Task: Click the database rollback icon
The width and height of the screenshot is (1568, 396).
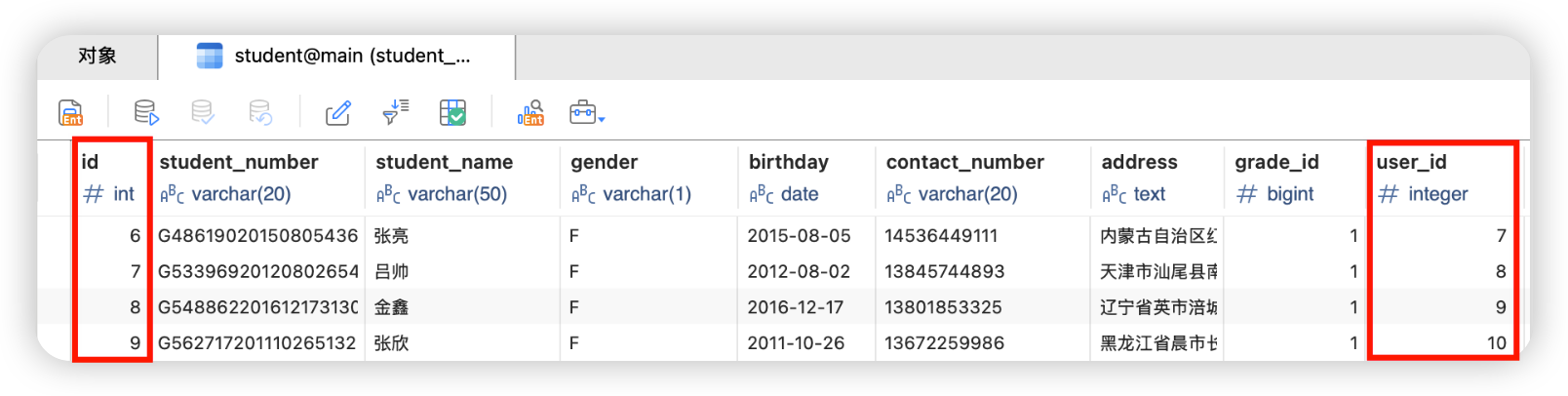Action: coord(260,113)
